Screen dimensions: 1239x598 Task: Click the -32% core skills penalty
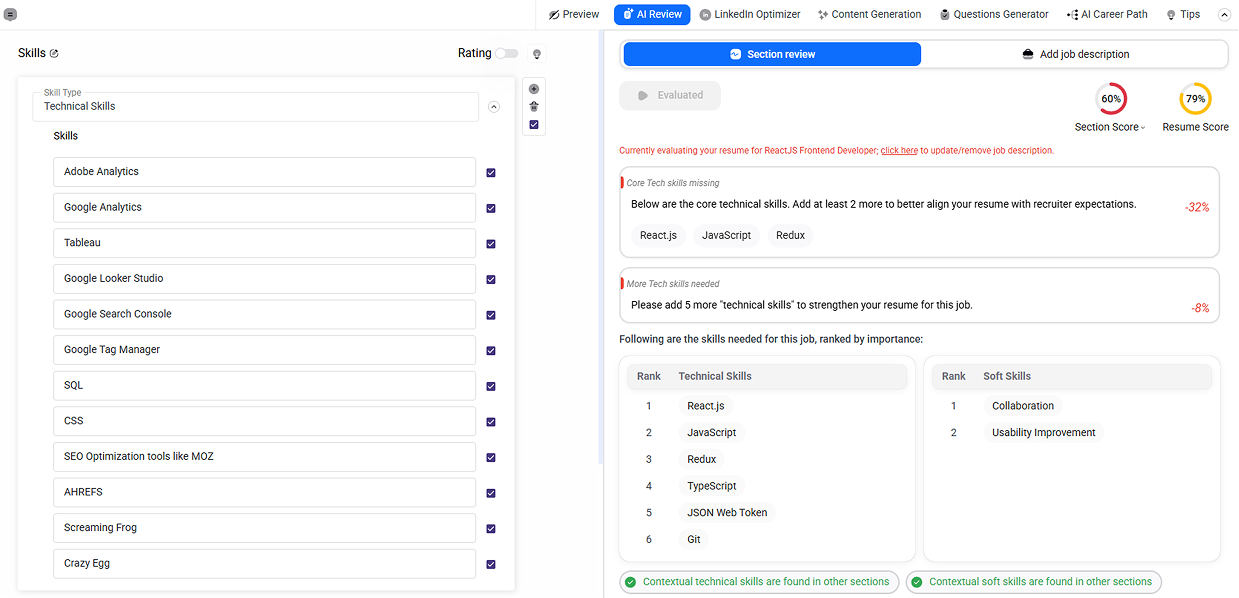pos(1197,208)
